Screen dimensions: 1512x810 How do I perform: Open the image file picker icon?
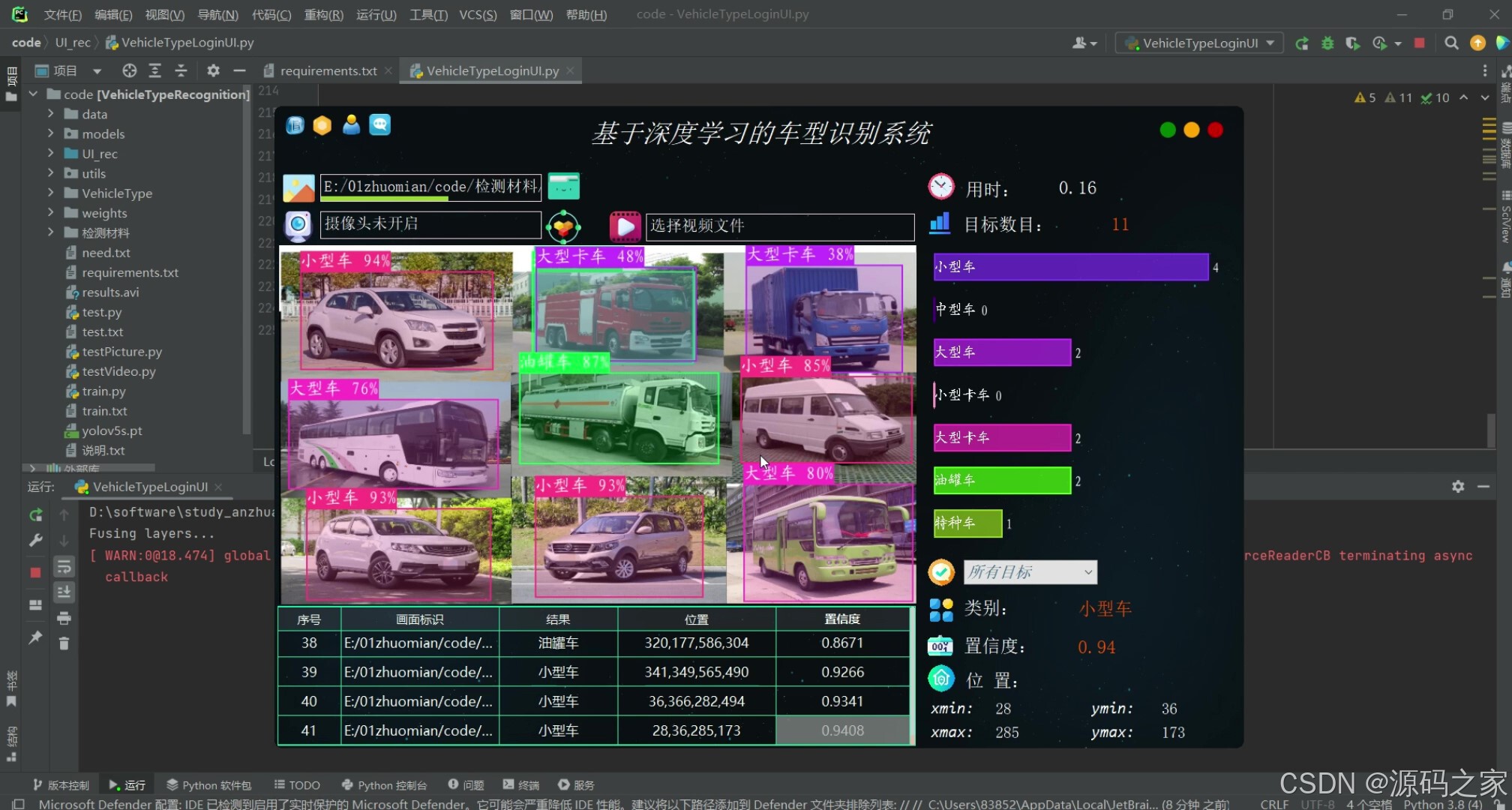coord(299,187)
